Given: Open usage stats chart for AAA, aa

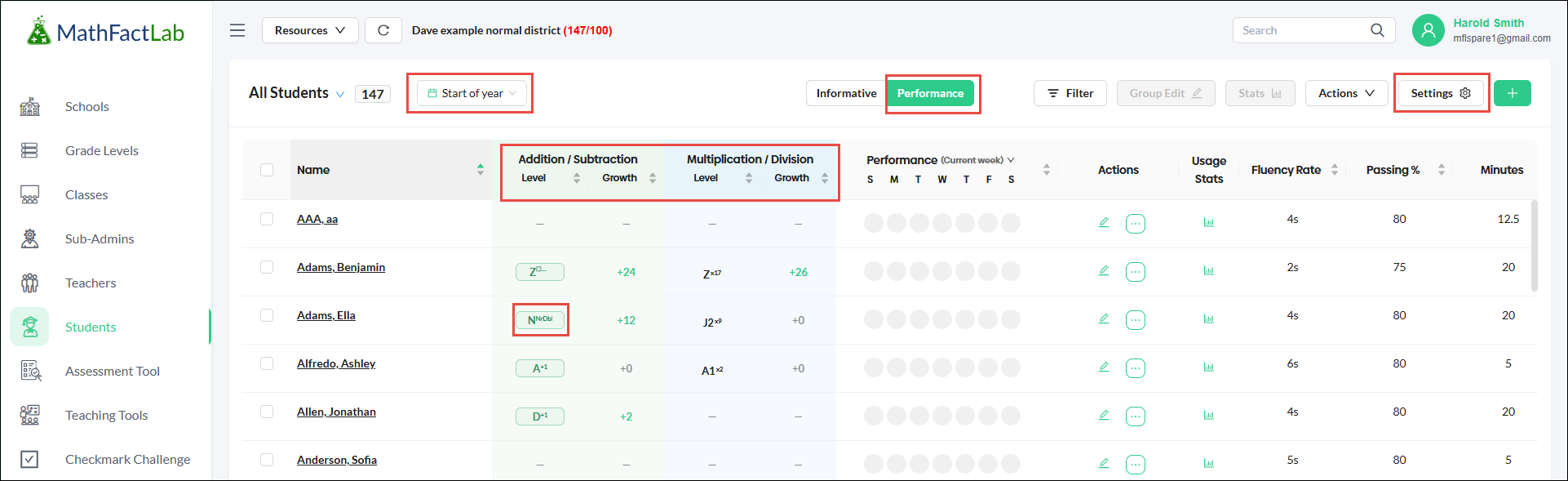Looking at the screenshot, I should (x=1209, y=222).
